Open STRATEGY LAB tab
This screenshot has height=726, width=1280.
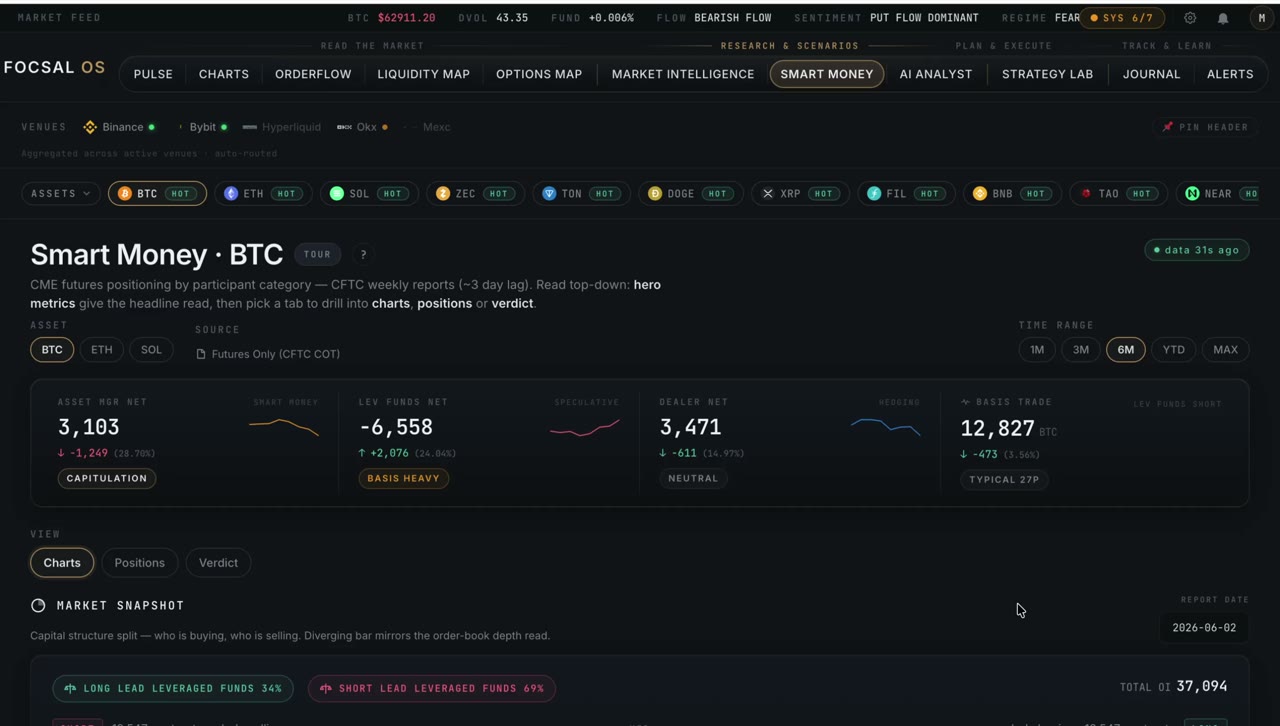click(1047, 74)
